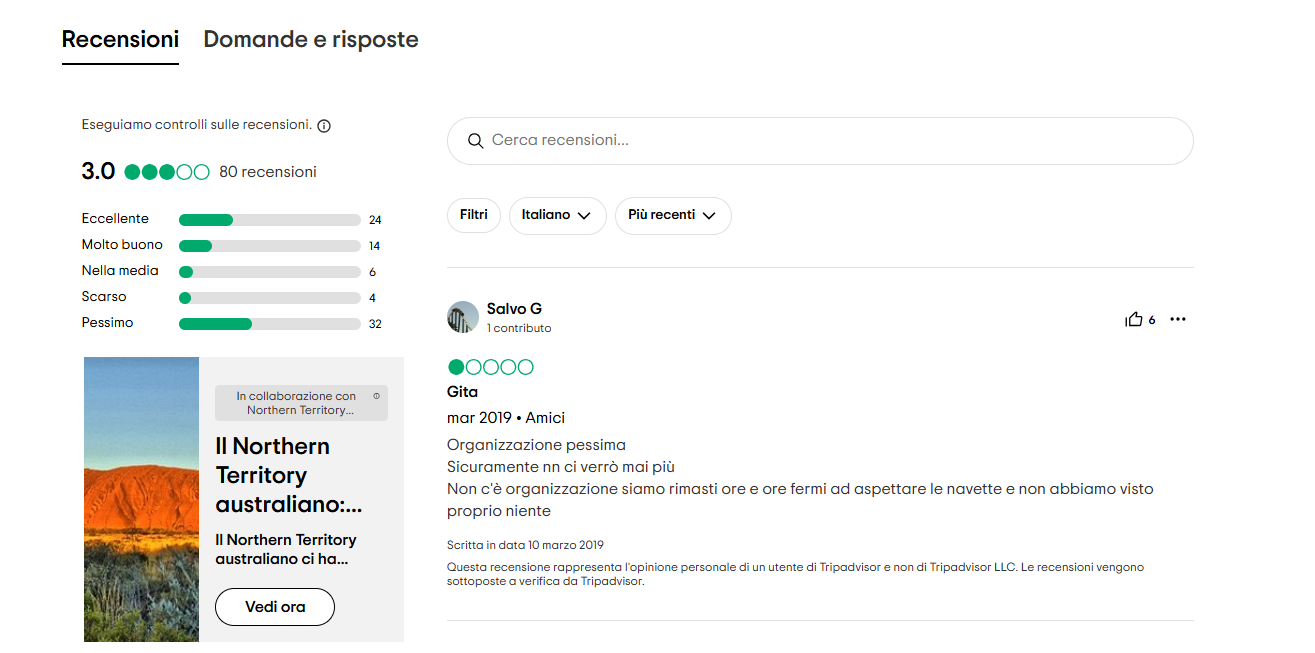Click Salvo G's profile avatar
Viewport: 1315px width, 653px height.
click(x=463, y=317)
